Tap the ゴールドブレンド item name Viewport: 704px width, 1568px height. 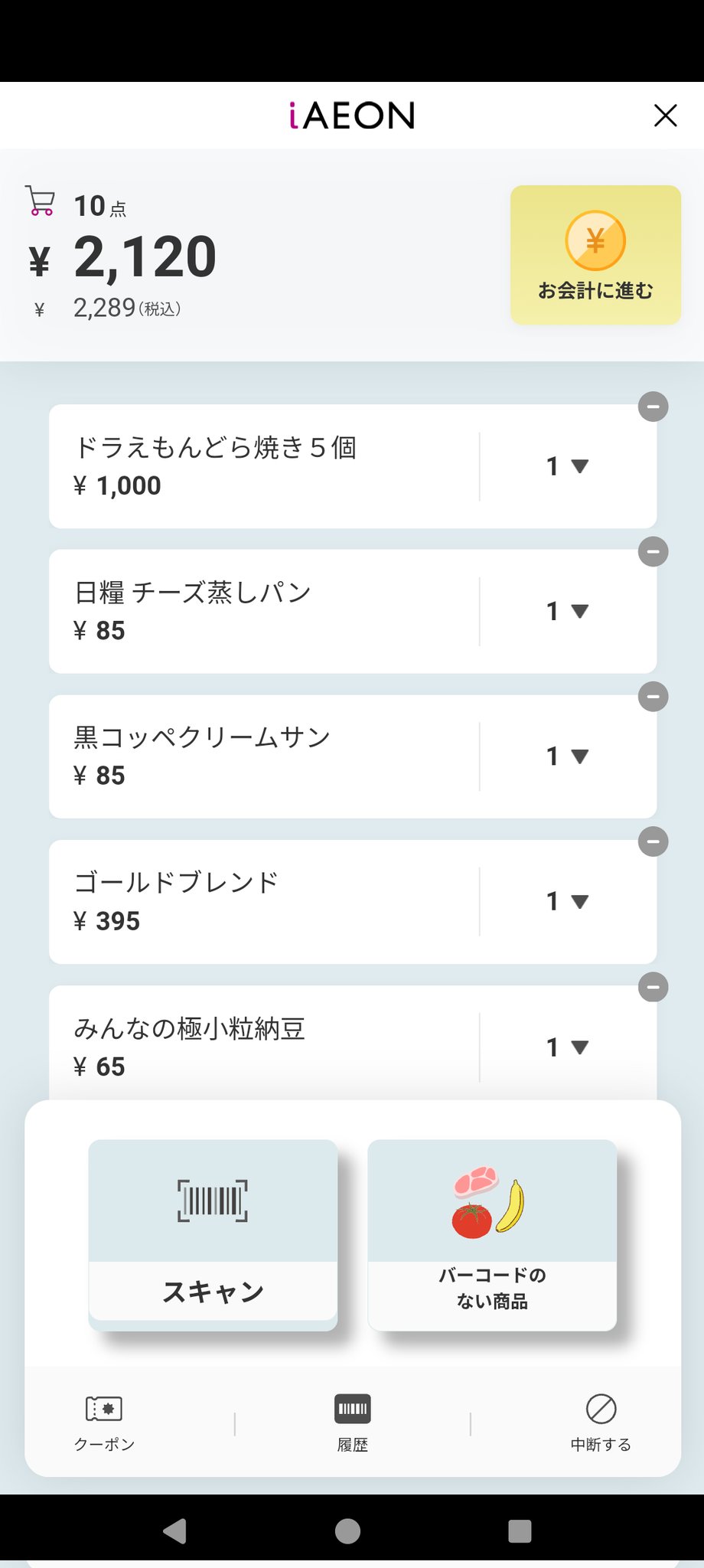pyautogui.click(x=176, y=882)
